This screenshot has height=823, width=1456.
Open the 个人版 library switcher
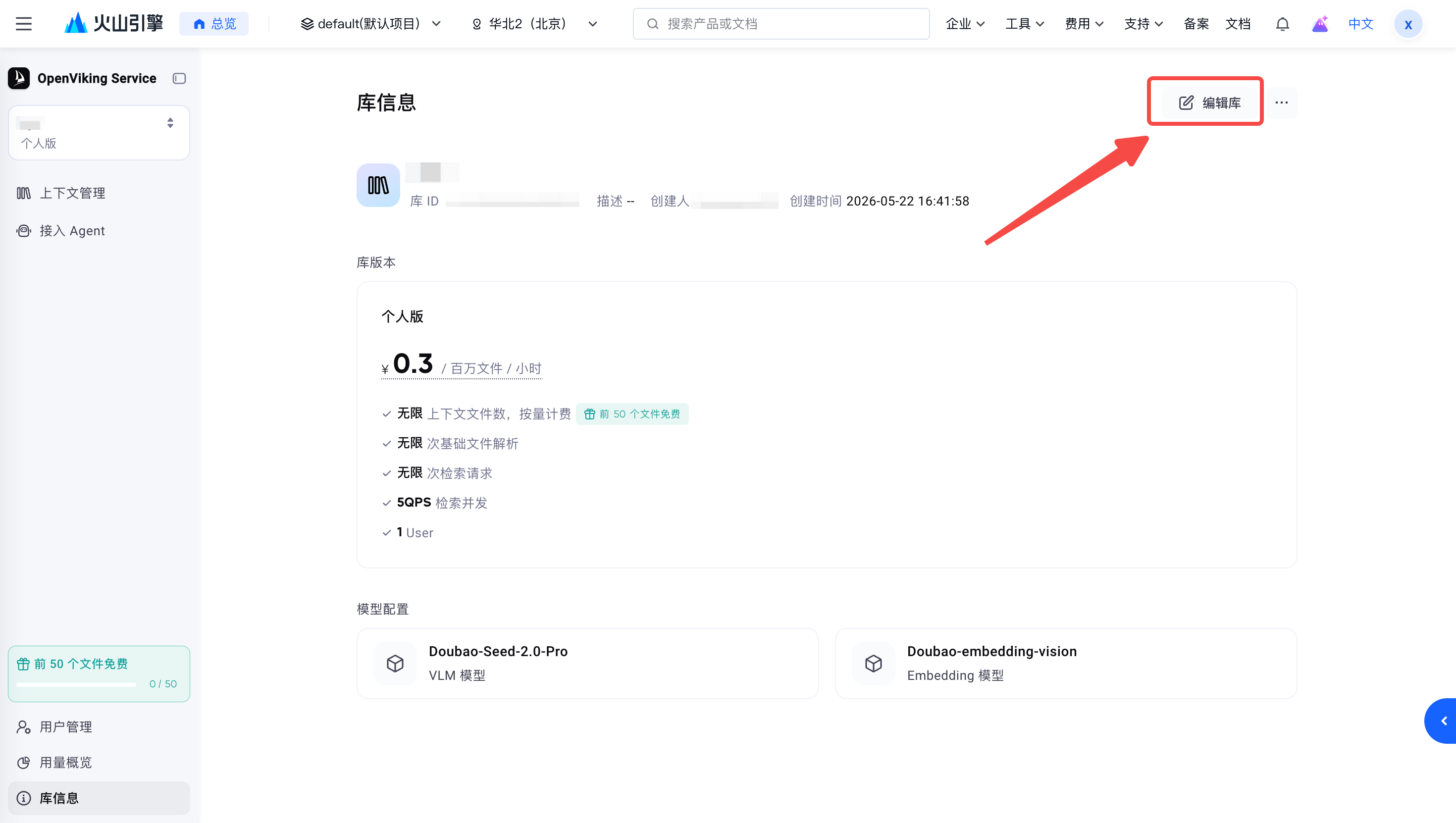tap(99, 132)
